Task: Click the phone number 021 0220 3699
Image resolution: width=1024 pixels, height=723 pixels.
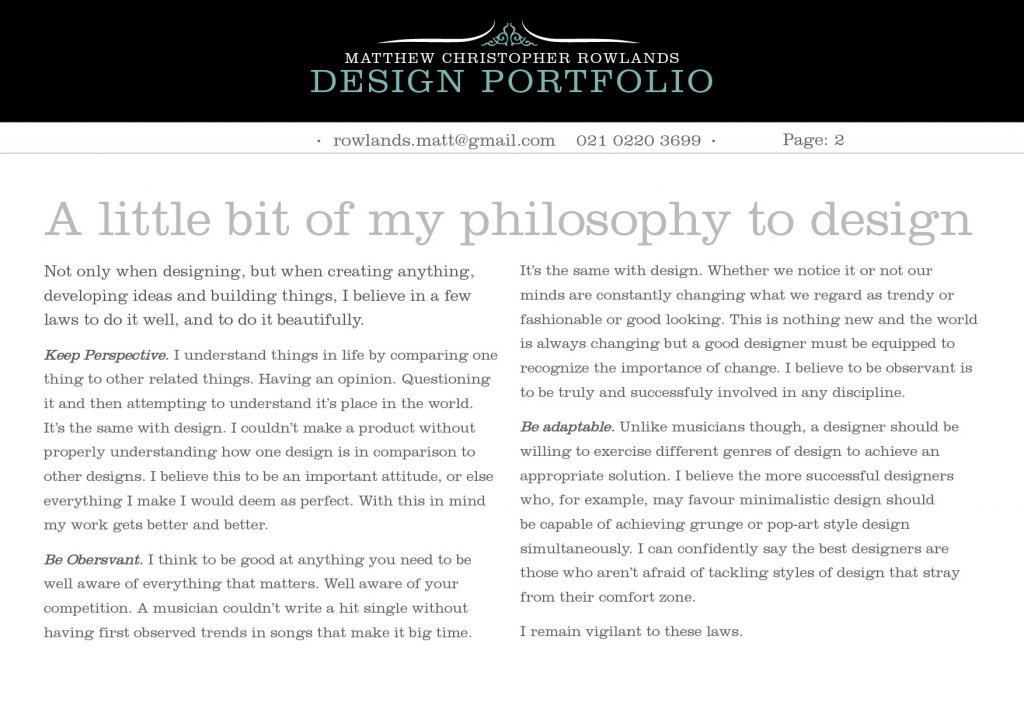Action: 638,140
